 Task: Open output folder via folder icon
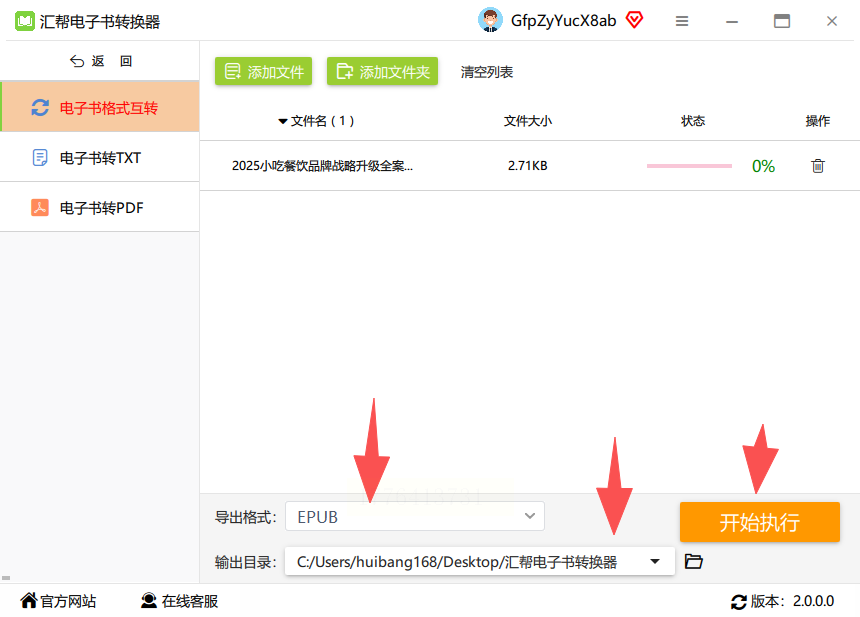[694, 561]
